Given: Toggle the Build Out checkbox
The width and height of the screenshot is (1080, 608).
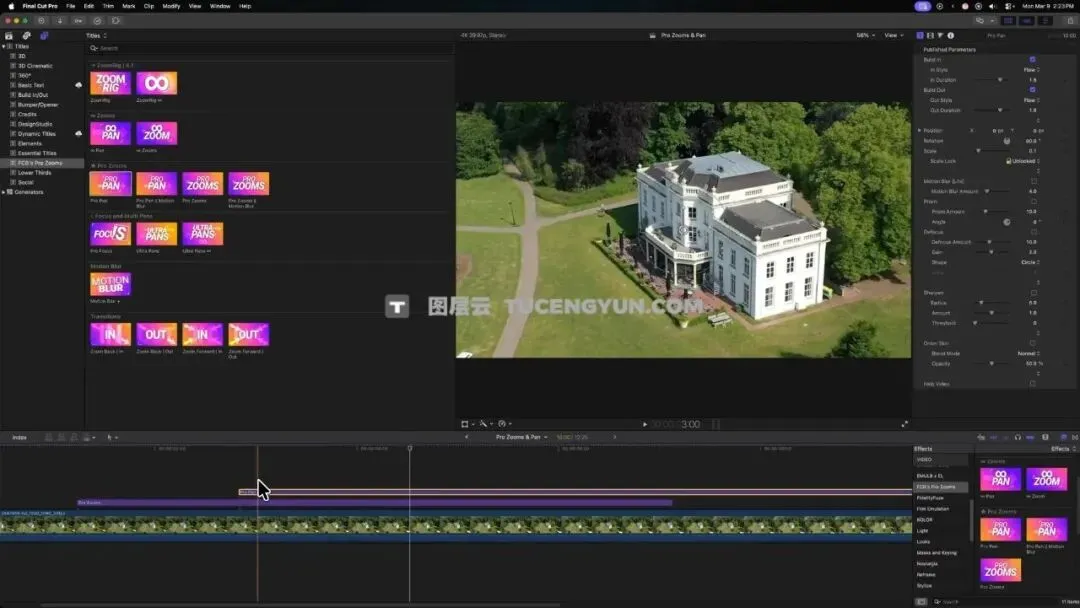Looking at the screenshot, I should coord(1032,90).
